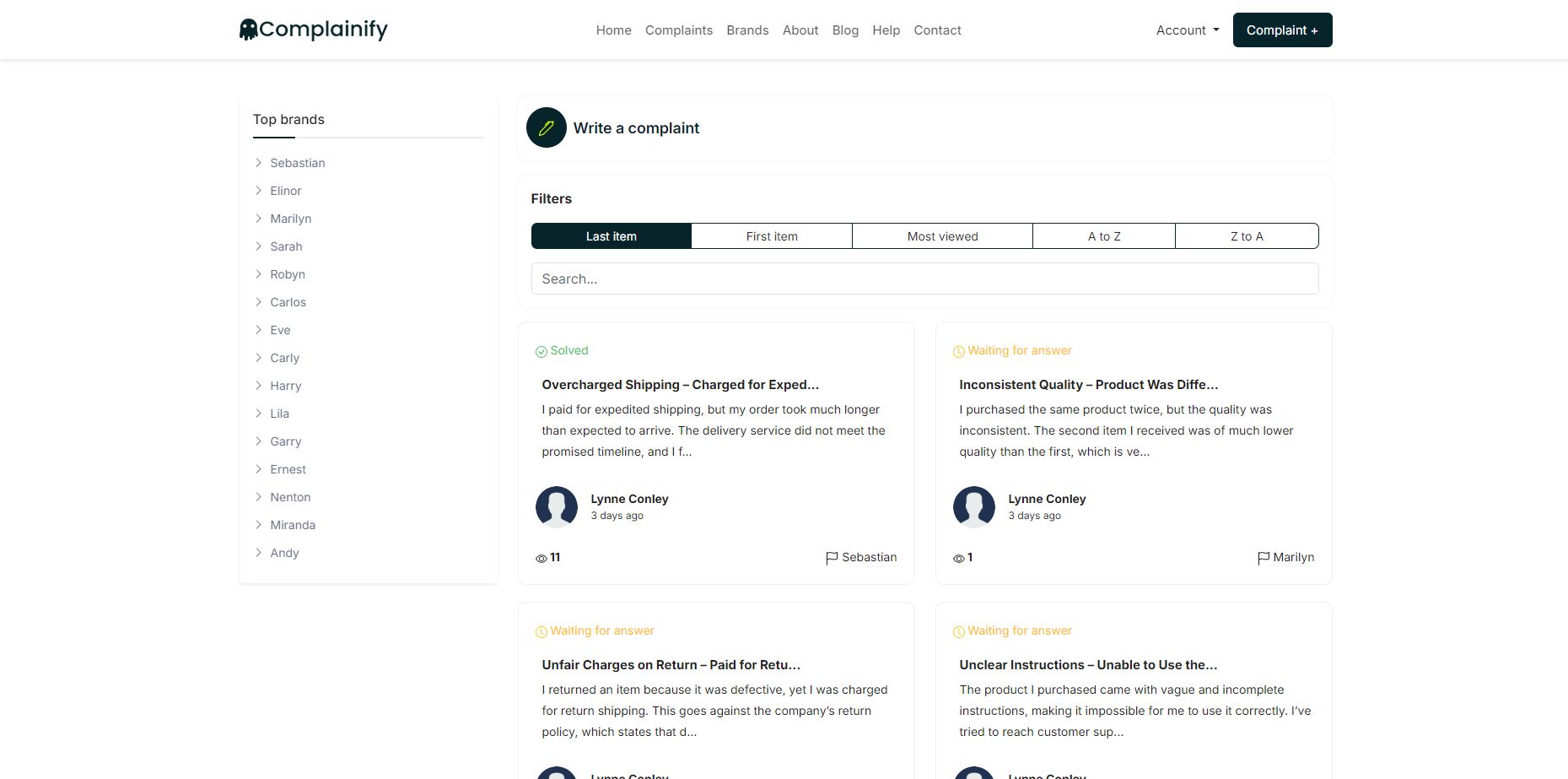1568x779 pixels.
Task: Open the Account dropdown menu
Action: click(x=1187, y=30)
